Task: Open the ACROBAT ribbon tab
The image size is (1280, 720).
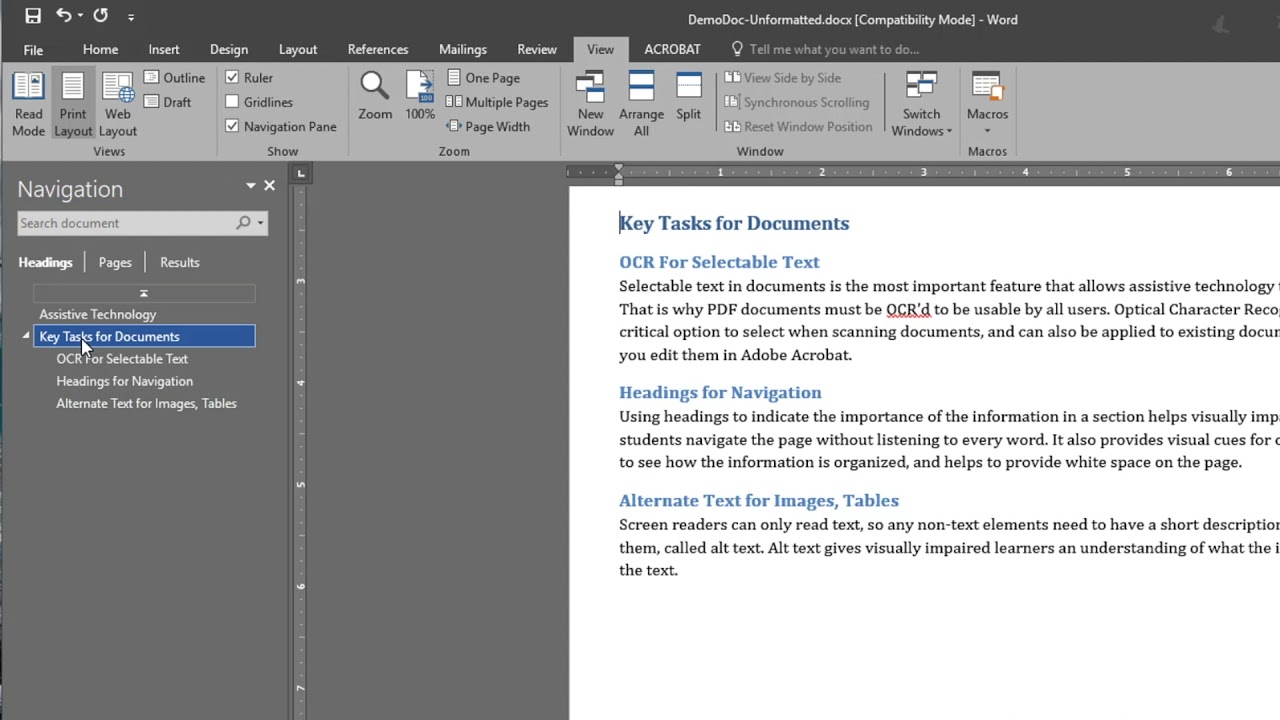Action: 673,49
